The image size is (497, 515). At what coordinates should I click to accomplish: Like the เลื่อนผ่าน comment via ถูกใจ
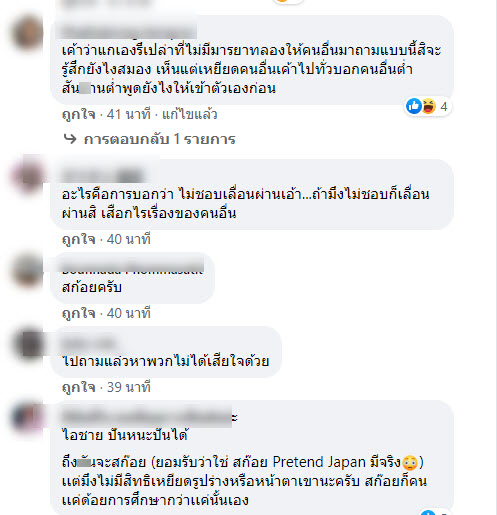click(79, 239)
